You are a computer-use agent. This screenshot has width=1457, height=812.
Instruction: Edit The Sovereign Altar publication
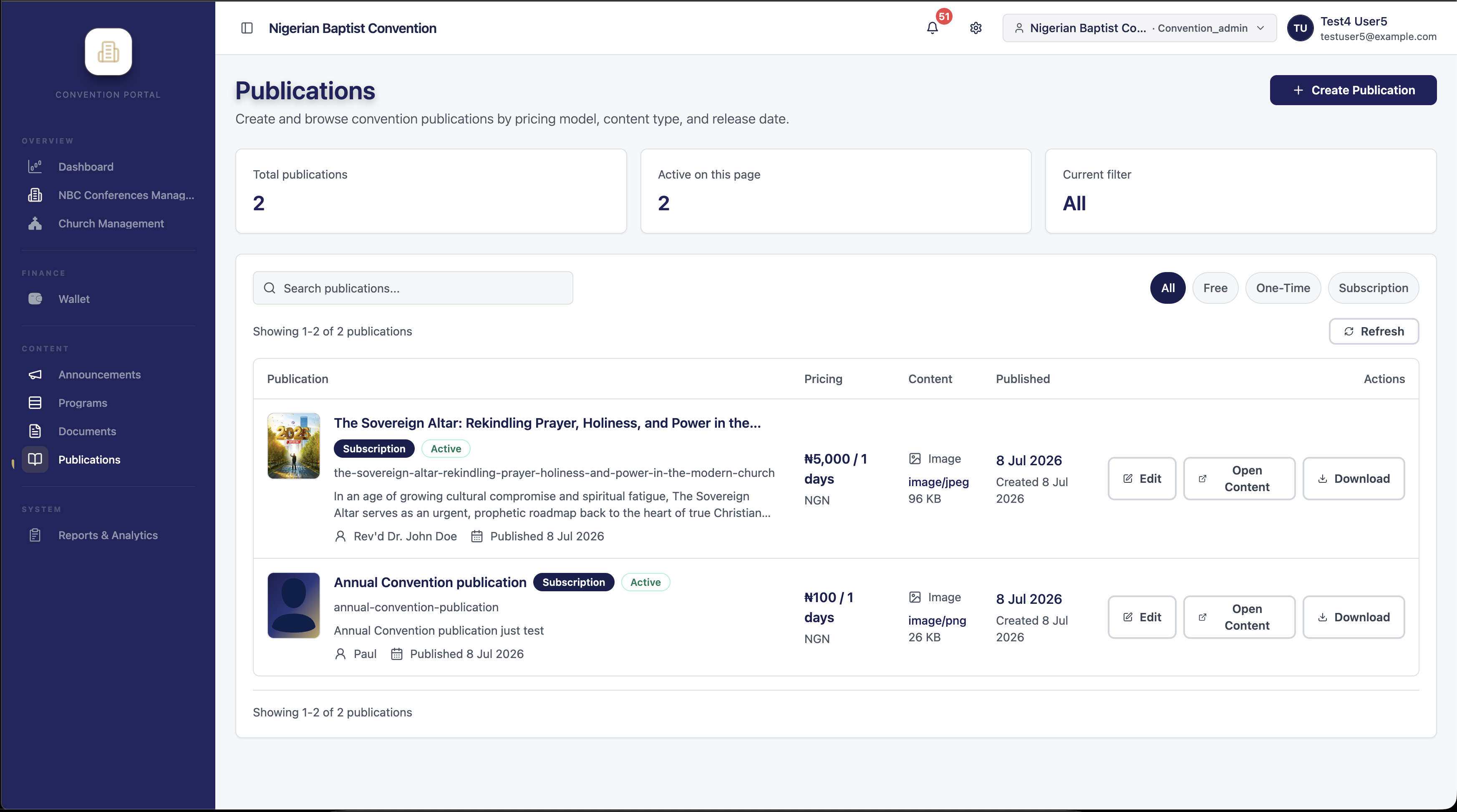pos(1142,478)
